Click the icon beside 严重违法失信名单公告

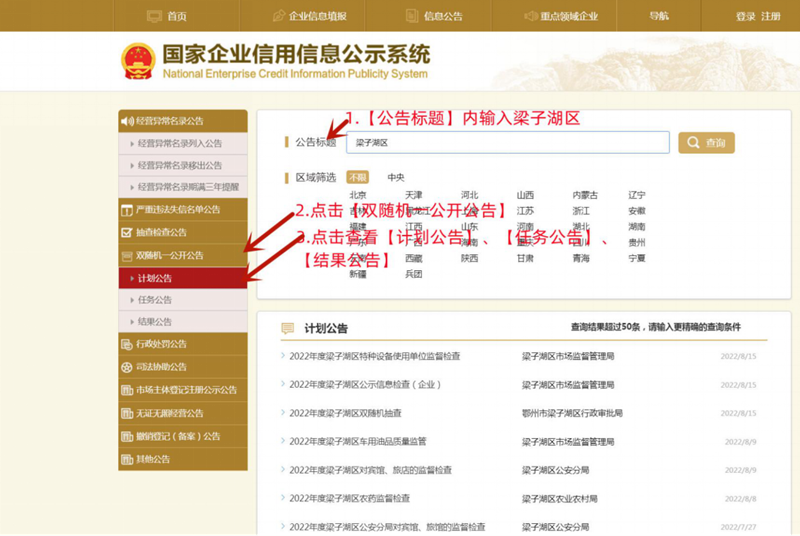coord(127,210)
